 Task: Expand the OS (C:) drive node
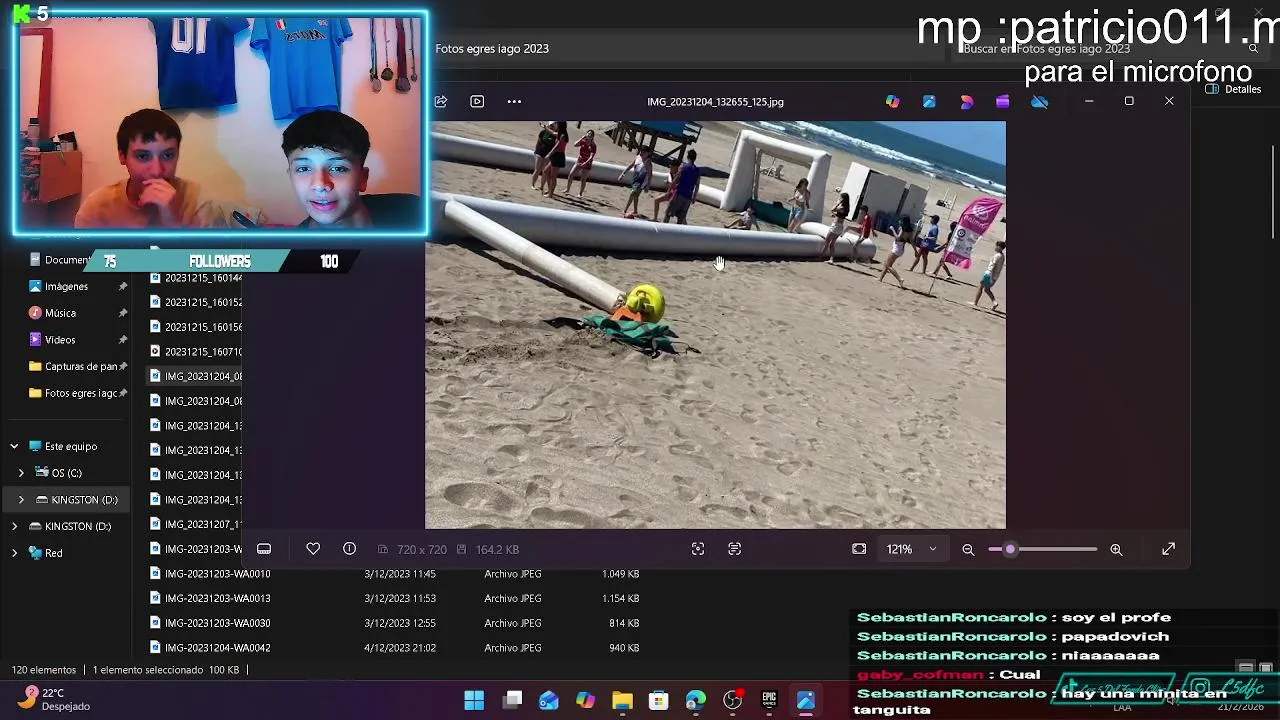21,473
